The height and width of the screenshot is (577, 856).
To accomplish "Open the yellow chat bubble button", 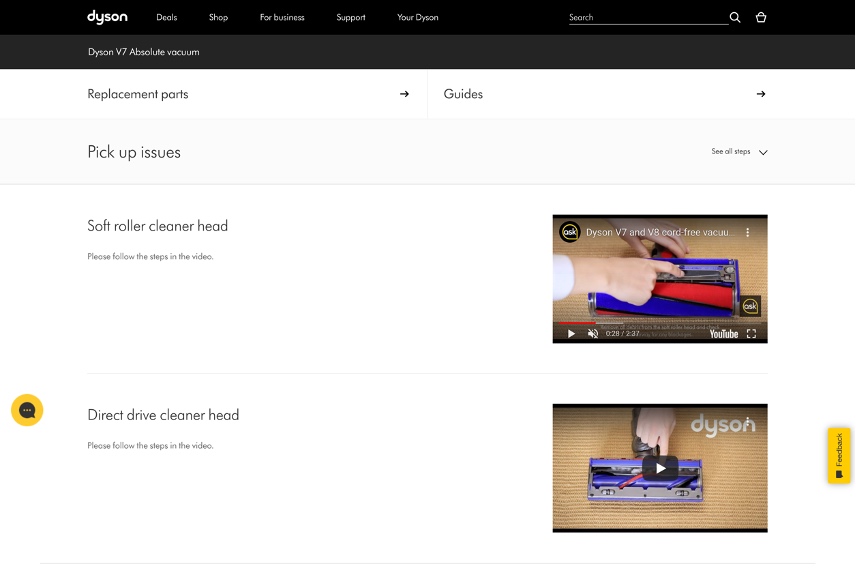I will pyautogui.click(x=27, y=410).
